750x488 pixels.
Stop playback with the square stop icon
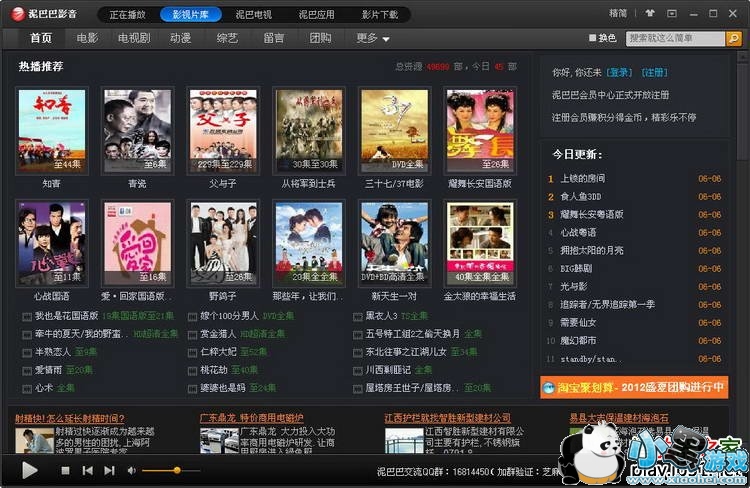tap(66, 471)
